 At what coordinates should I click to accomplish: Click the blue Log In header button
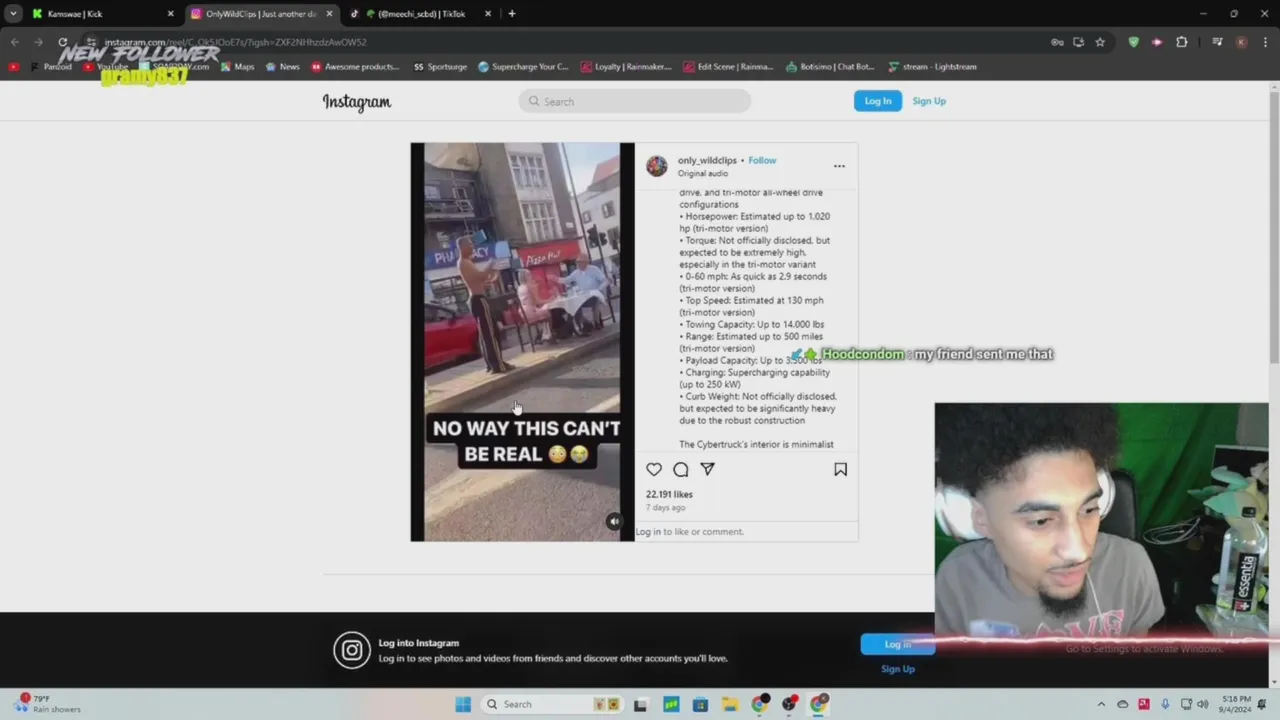pyautogui.click(x=878, y=101)
